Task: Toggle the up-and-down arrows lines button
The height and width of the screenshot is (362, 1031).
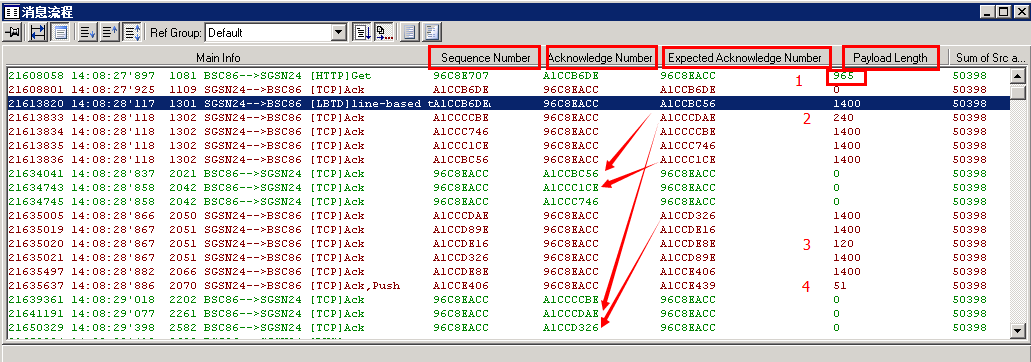Action: click(132, 32)
